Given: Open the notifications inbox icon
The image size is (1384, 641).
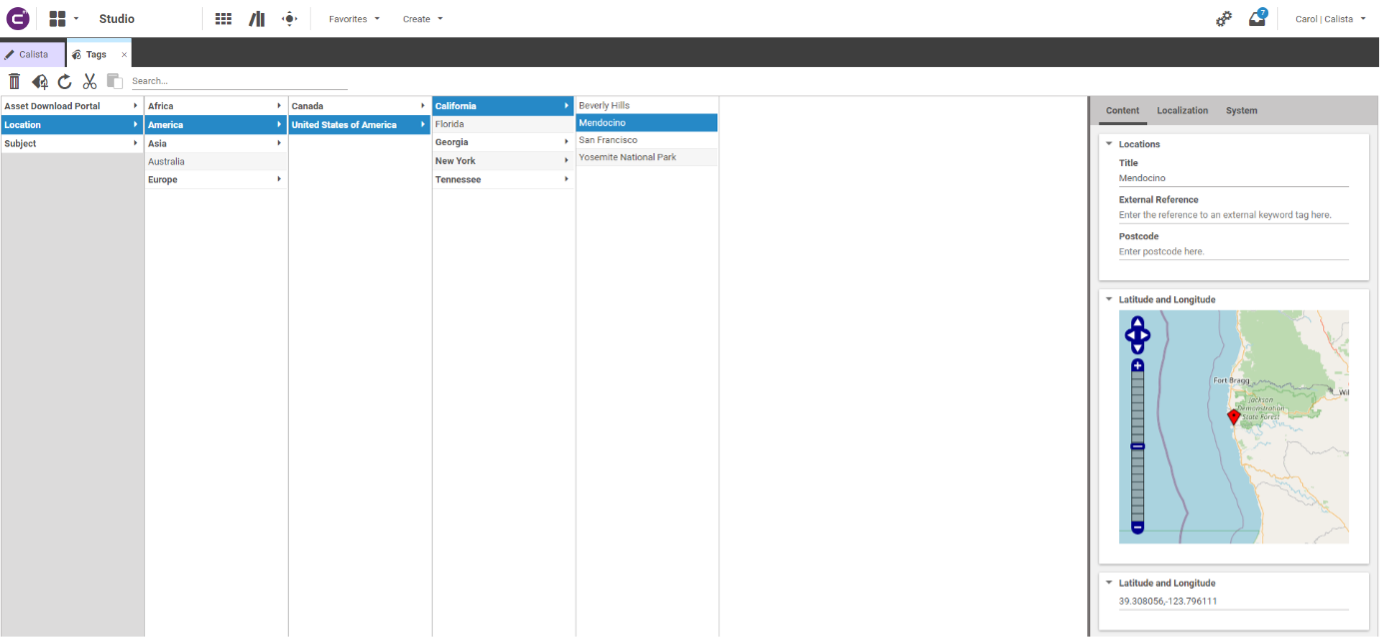Looking at the screenshot, I should [1258, 18].
